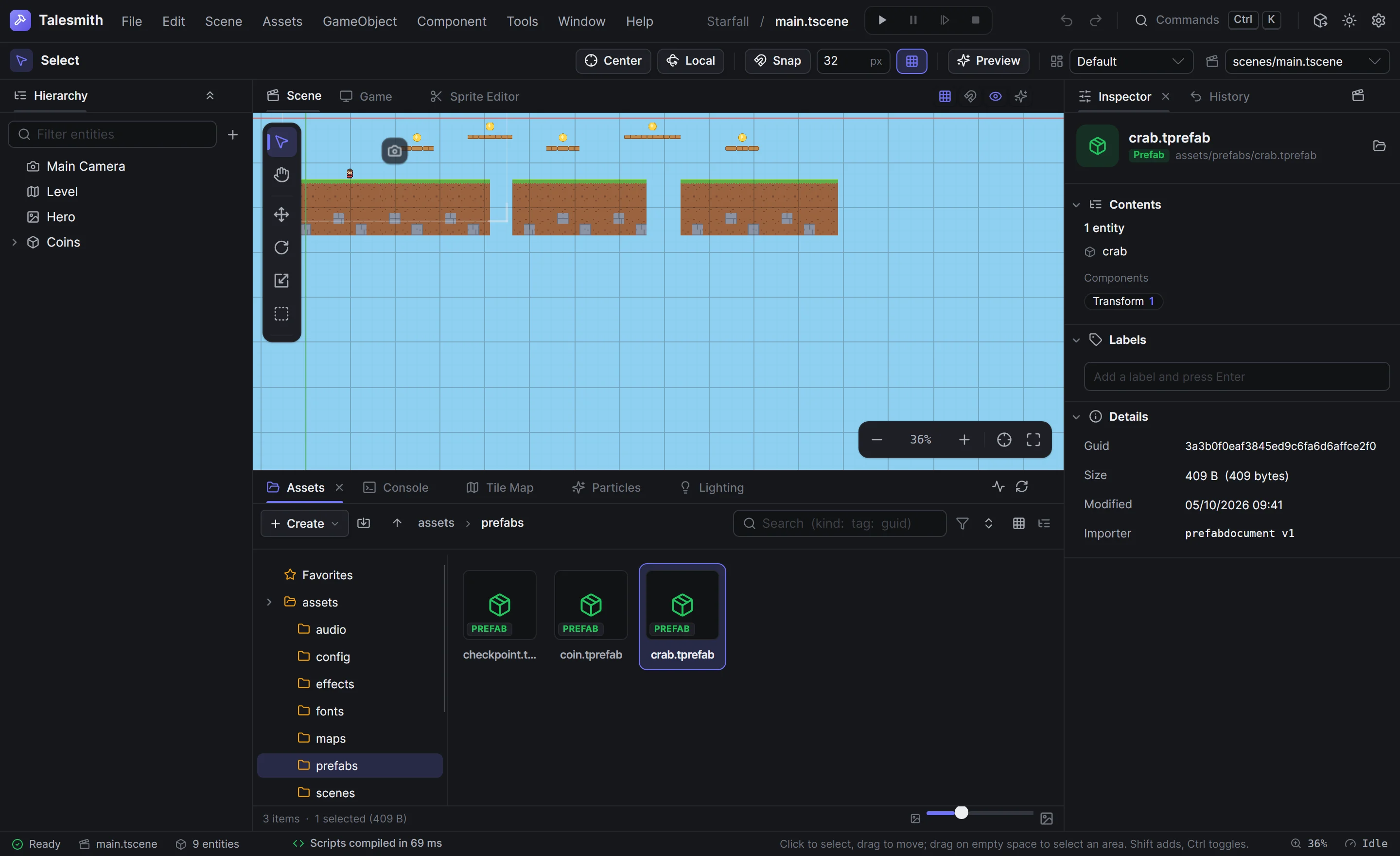Toggle scene grid overlay in Scene header
The image size is (1400, 856).
[945, 96]
